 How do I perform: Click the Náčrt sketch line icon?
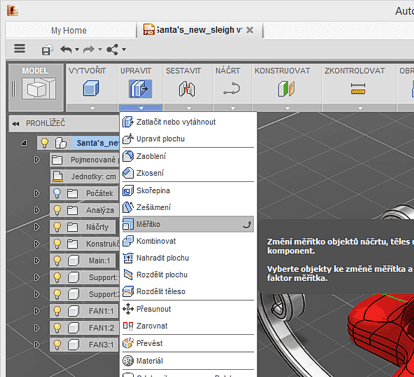[x=232, y=89]
